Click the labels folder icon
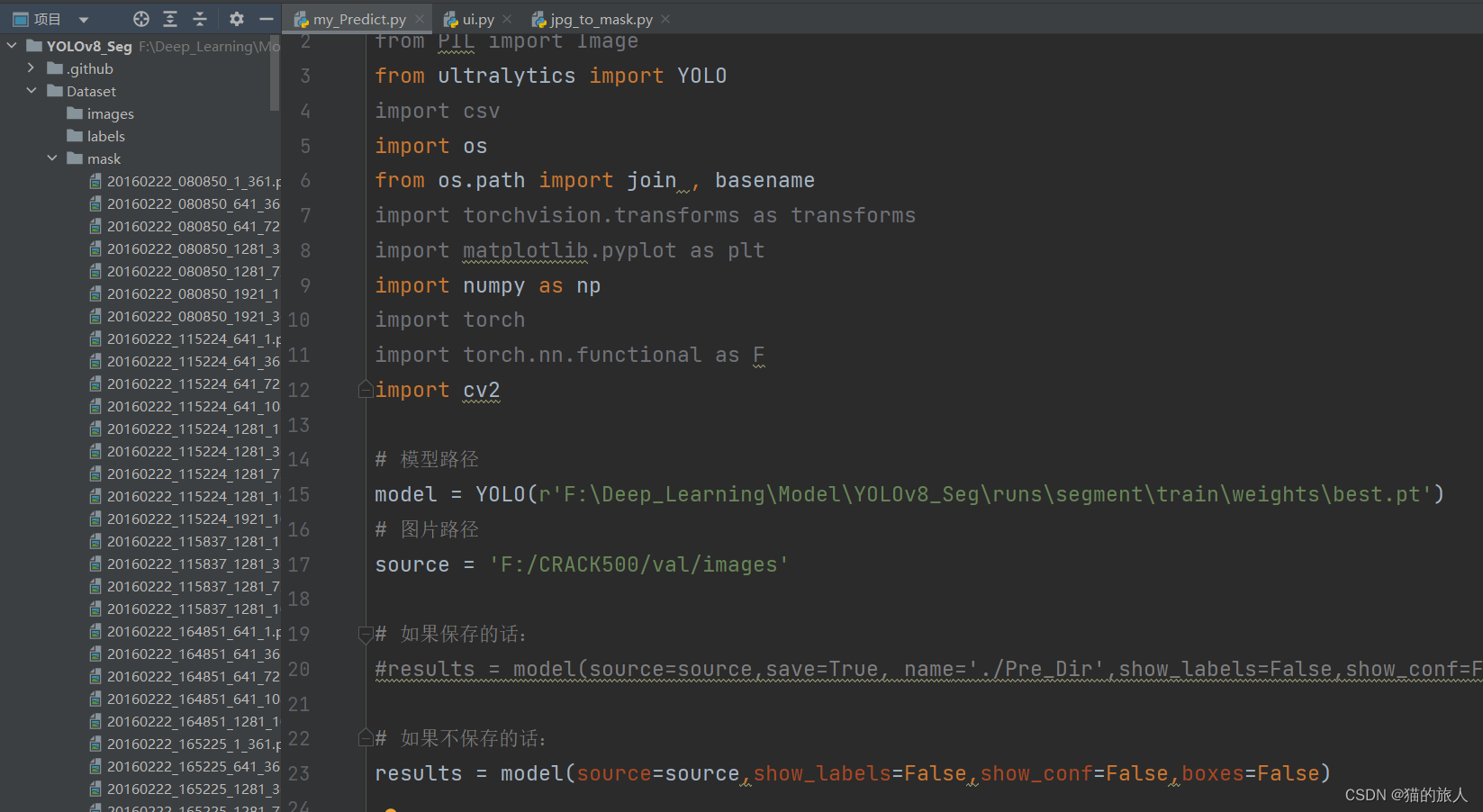This screenshot has width=1483, height=812. coord(75,135)
